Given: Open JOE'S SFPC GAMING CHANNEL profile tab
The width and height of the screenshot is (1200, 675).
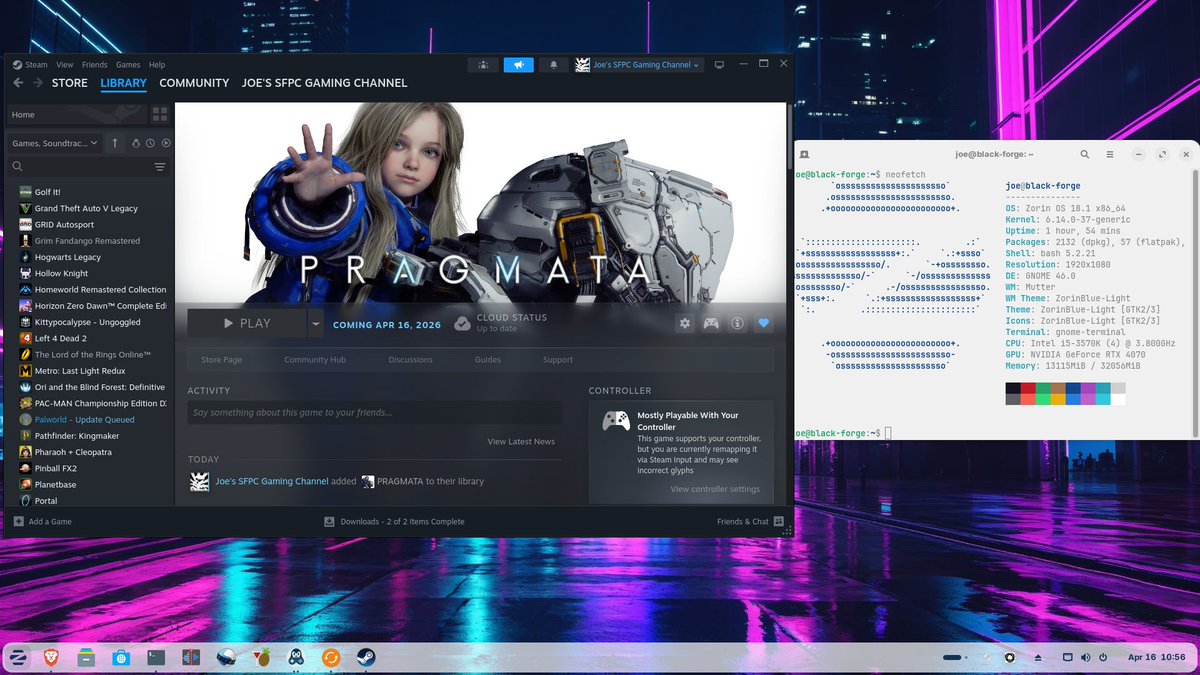Looking at the screenshot, I should point(325,83).
